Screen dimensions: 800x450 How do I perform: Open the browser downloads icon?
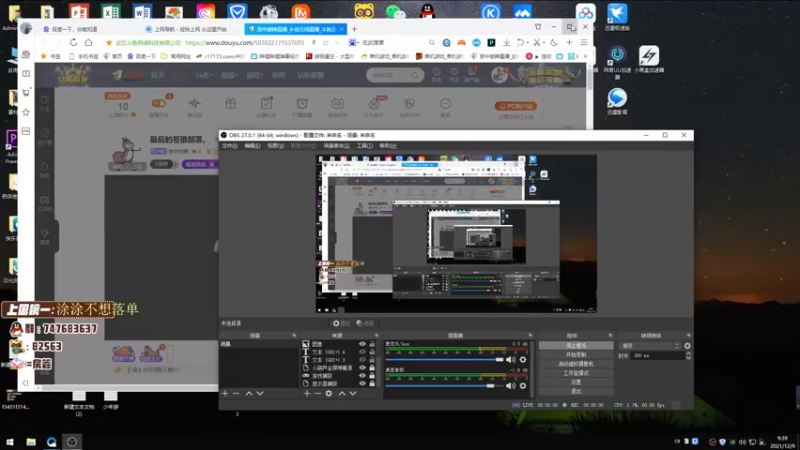click(506, 42)
